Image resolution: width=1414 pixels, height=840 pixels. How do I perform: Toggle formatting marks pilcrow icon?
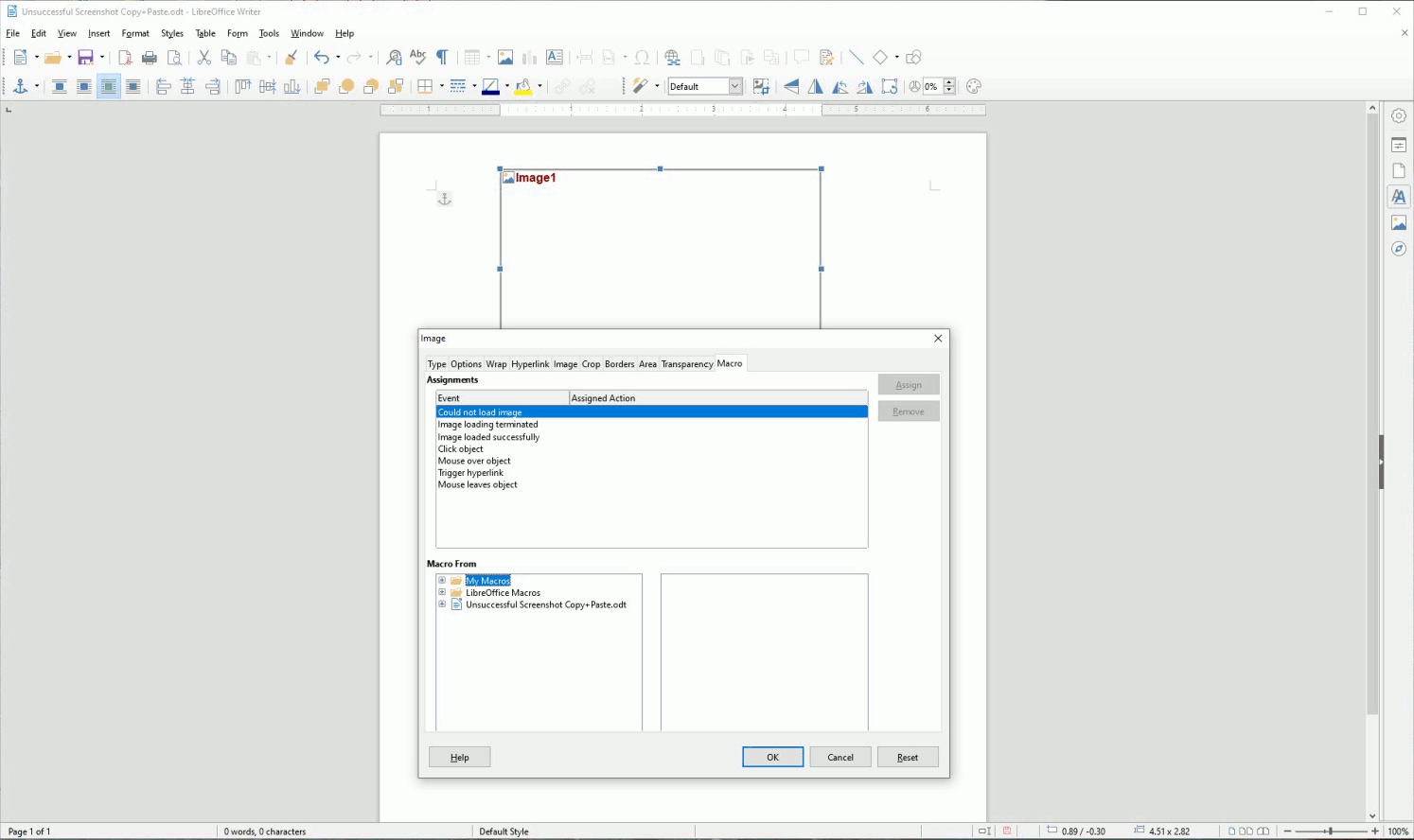pos(442,58)
